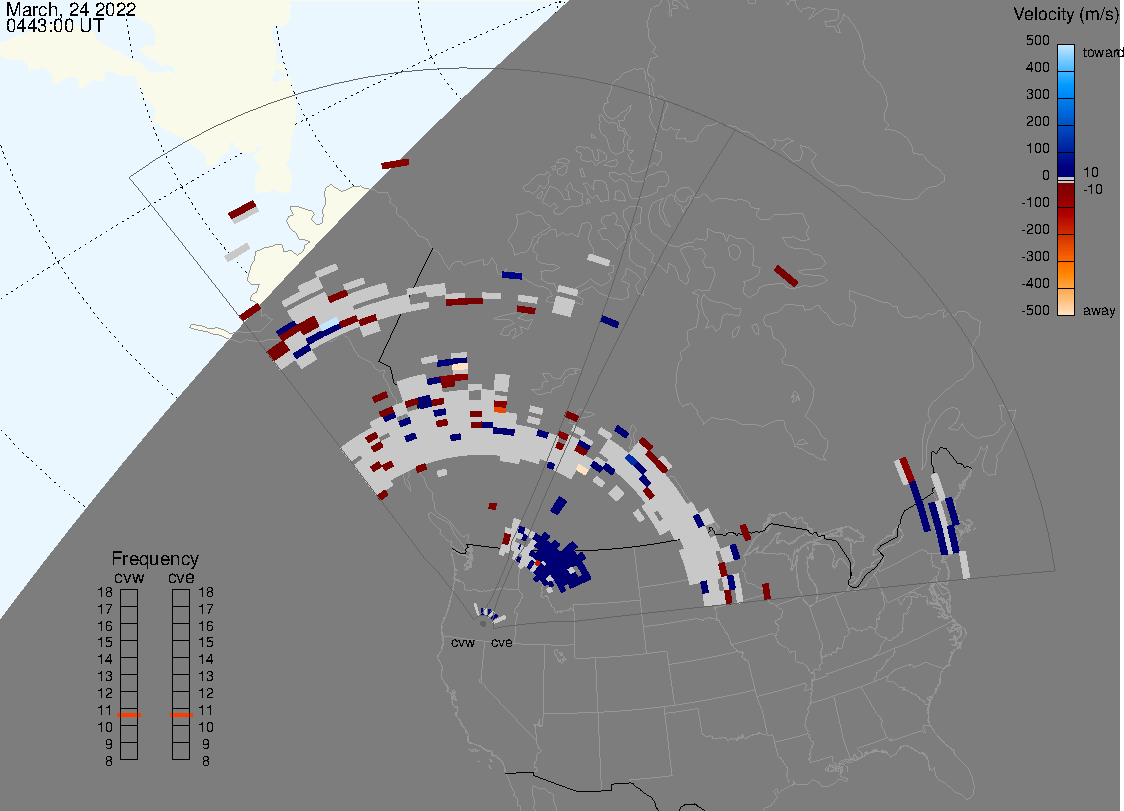Click the "-200" velocity scale value

click(1035, 229)
